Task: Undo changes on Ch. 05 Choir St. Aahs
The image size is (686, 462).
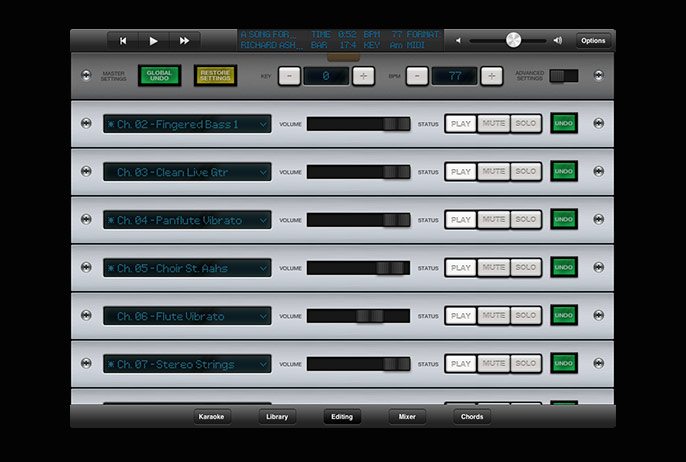Action: pos(564,267)
